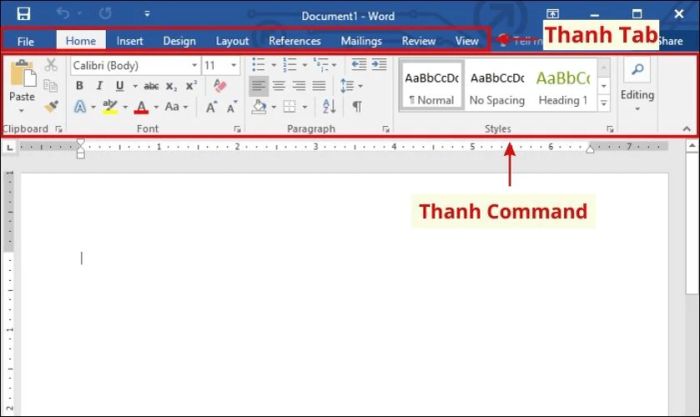The height and width of the screenshot is (417, 700).
Task: Select Center paragraph alignment
Action: click(279, 86)
